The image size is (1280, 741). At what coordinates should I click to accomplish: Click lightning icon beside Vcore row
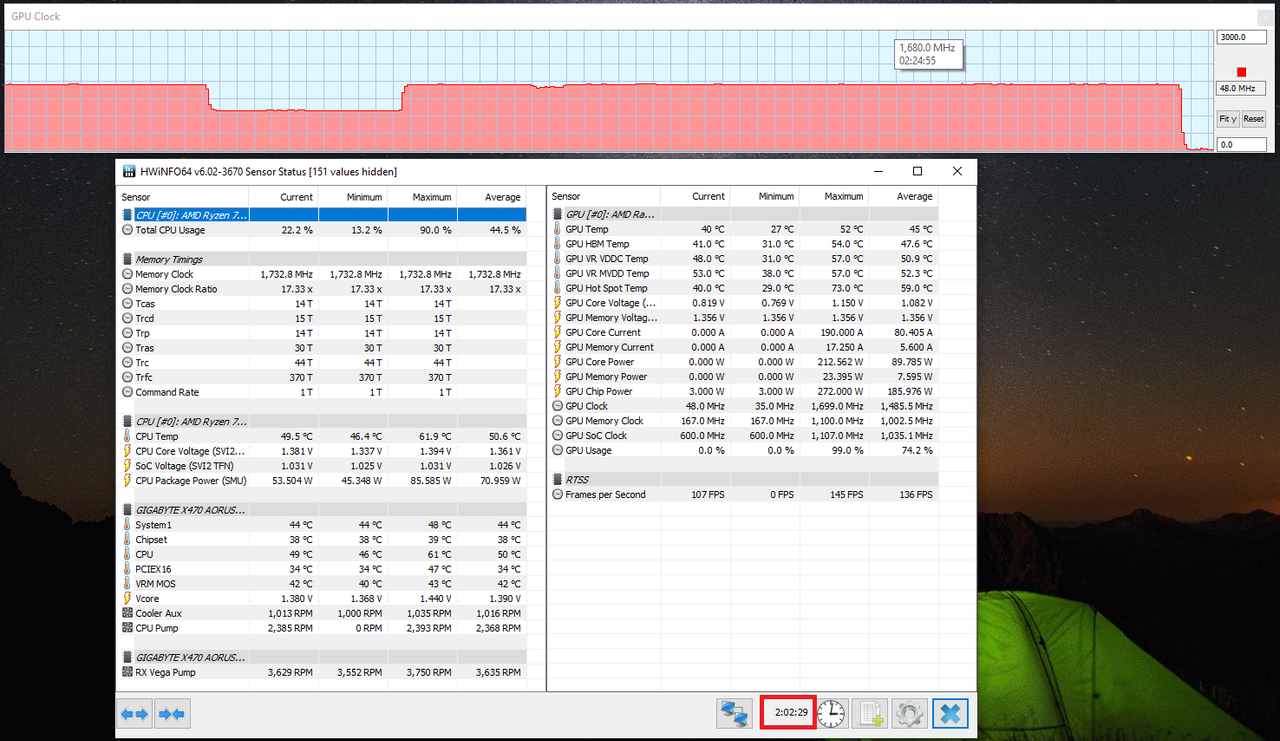tap(127, 598)
